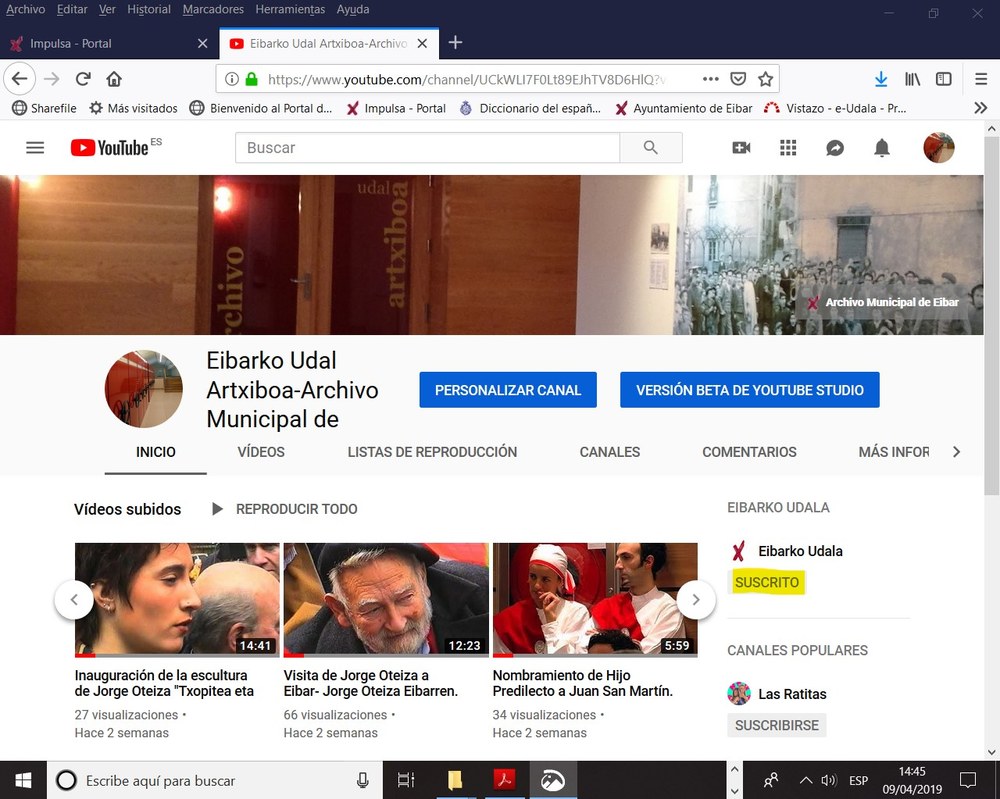1000x799 pixels.
Task: Open the YouTube hamburger guide menu
Action: coord(35,148)
